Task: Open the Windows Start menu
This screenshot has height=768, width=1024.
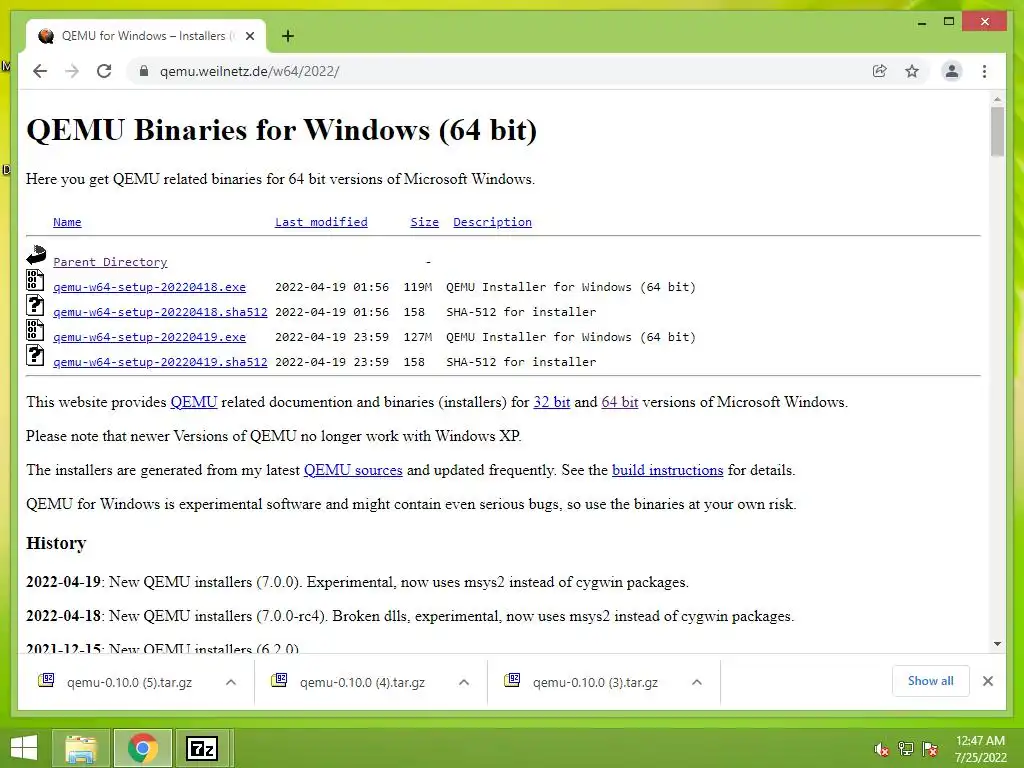Action: [24, 748]
